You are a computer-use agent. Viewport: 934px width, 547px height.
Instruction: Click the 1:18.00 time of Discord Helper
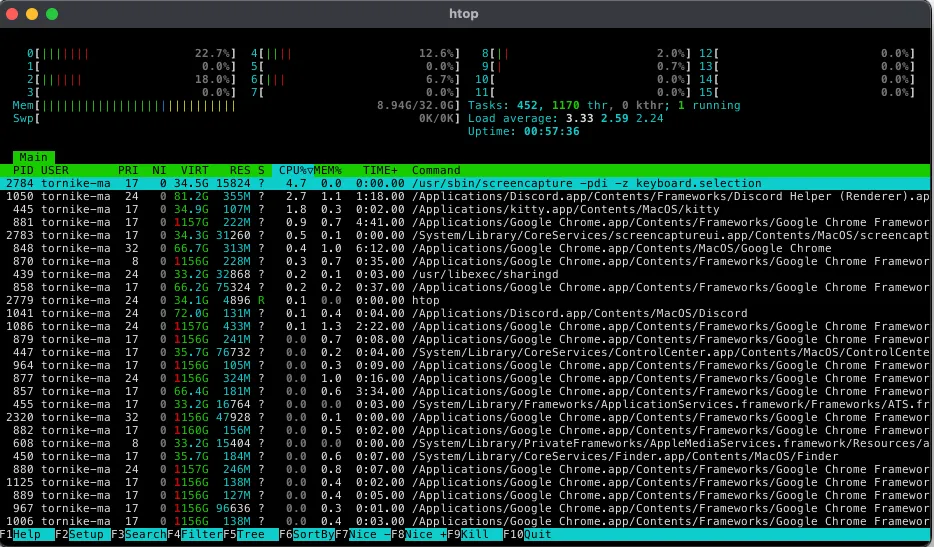[x=380, y=197]
